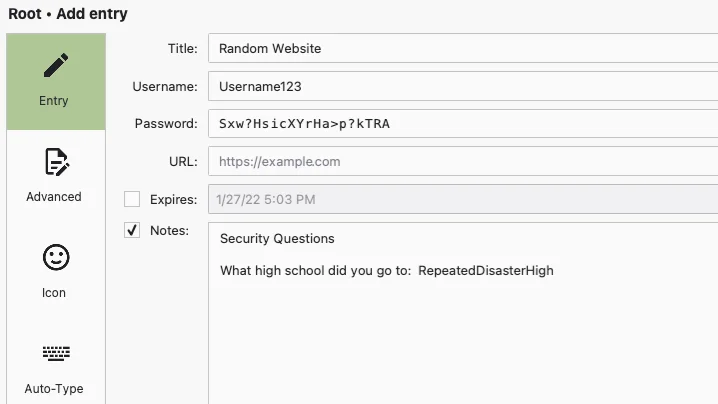Select the URL field with example.com placeholder

462,161
